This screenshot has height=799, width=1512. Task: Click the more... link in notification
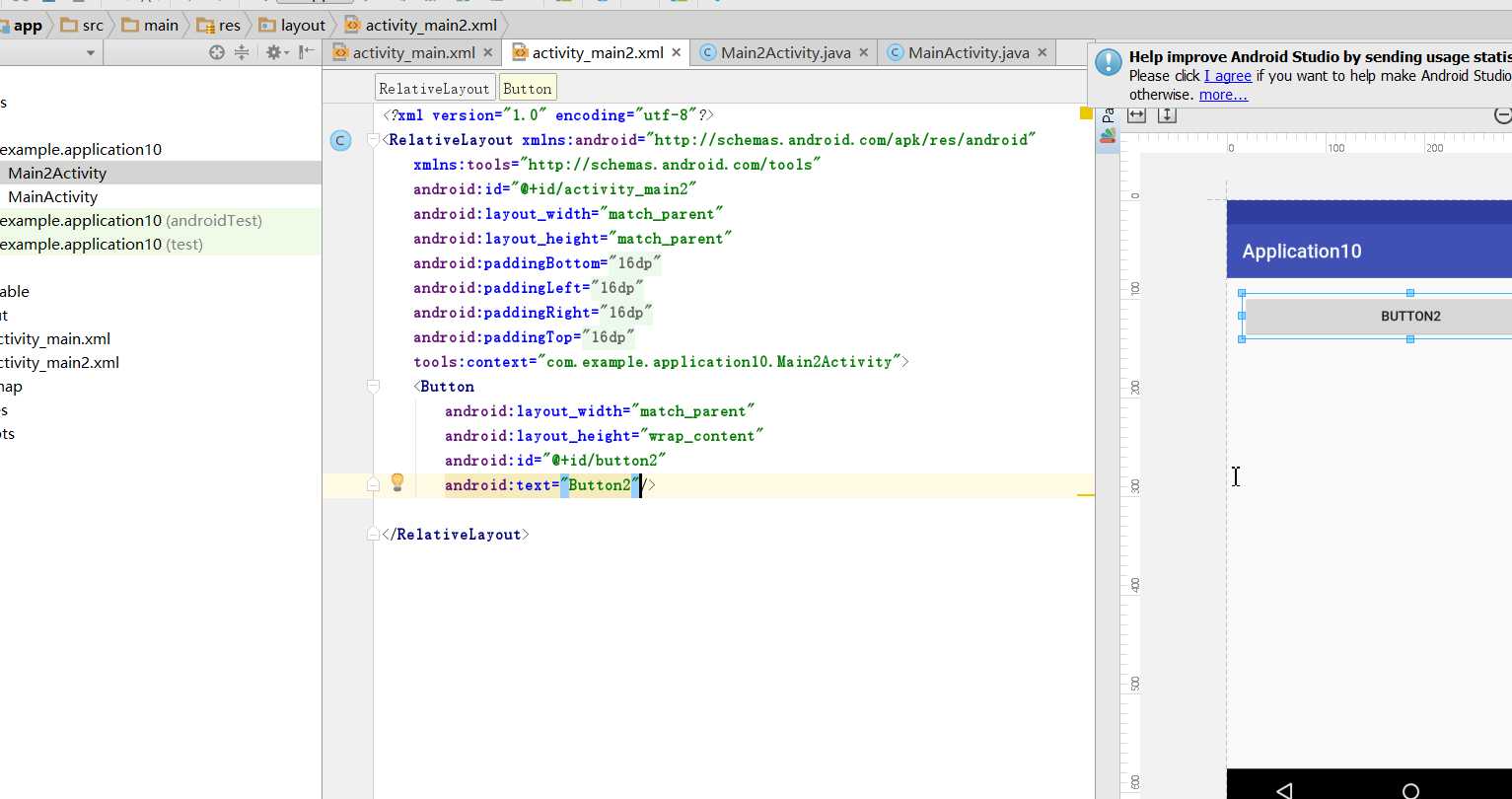[1223, 95]
